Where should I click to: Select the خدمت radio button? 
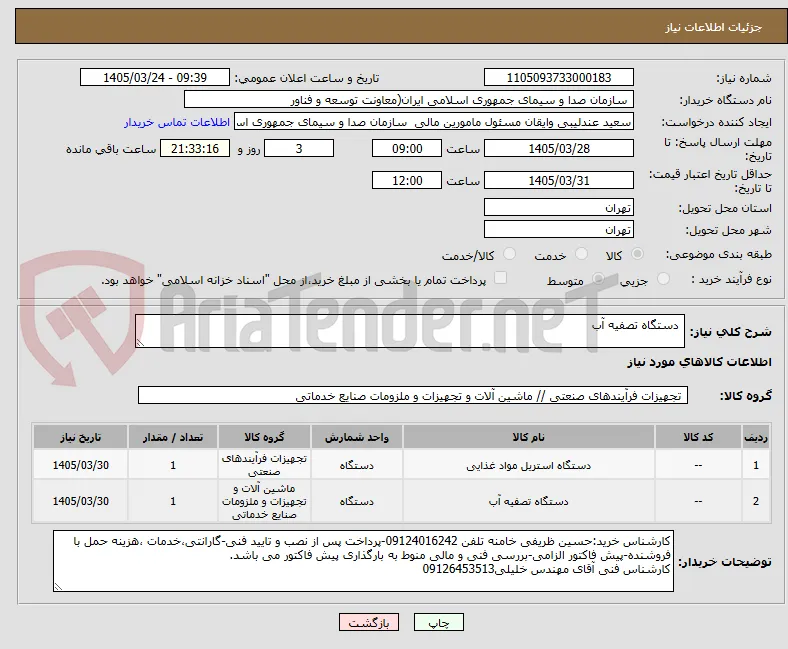pyautogui.click(x=581, y=254)
